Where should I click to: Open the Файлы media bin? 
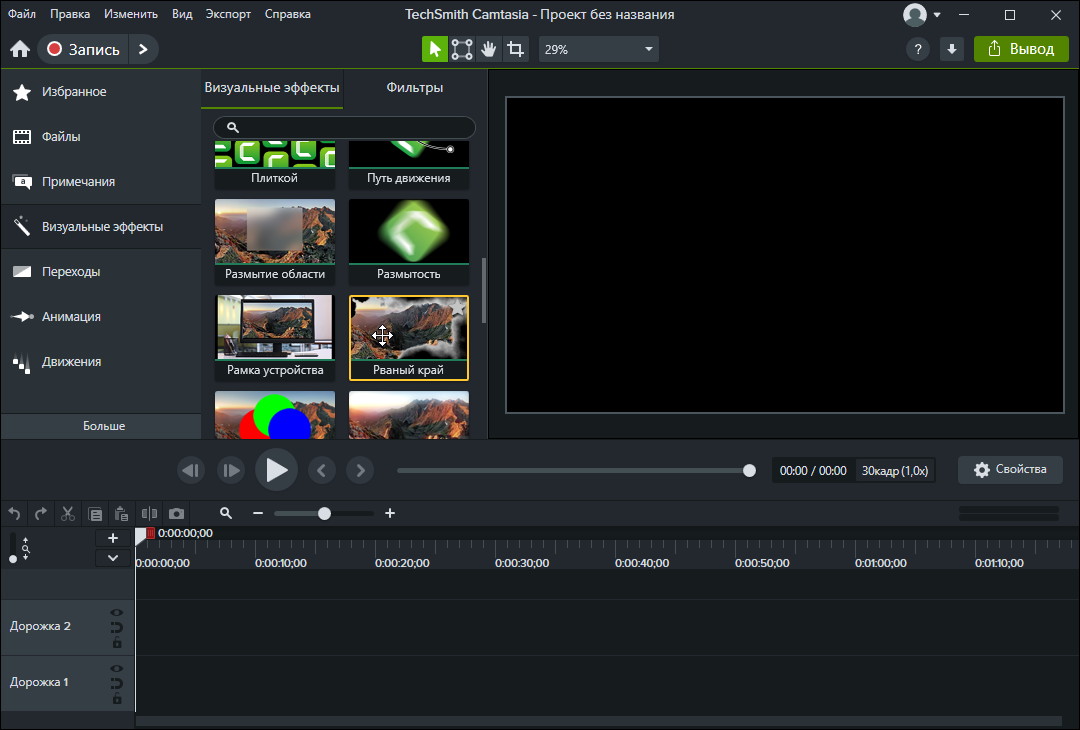click(x=101, y=136)
